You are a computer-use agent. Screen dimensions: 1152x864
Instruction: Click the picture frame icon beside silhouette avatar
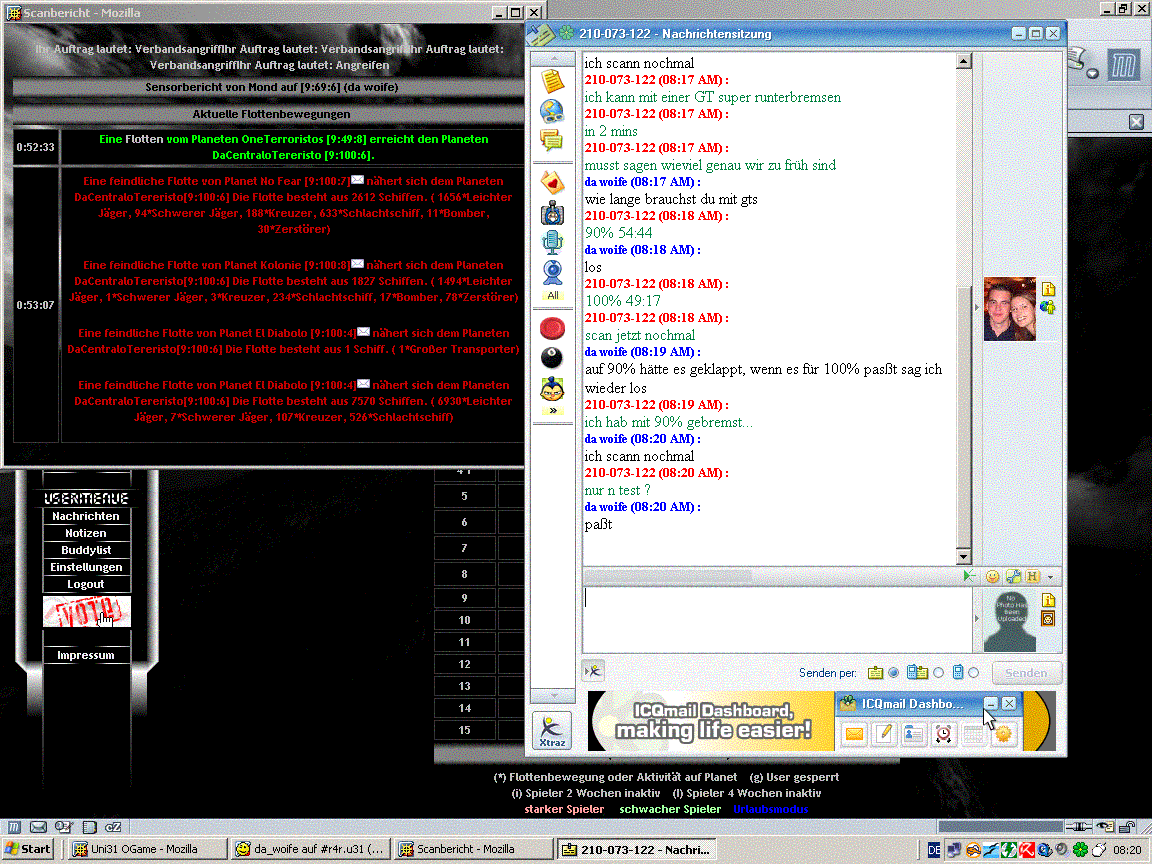1048,619
